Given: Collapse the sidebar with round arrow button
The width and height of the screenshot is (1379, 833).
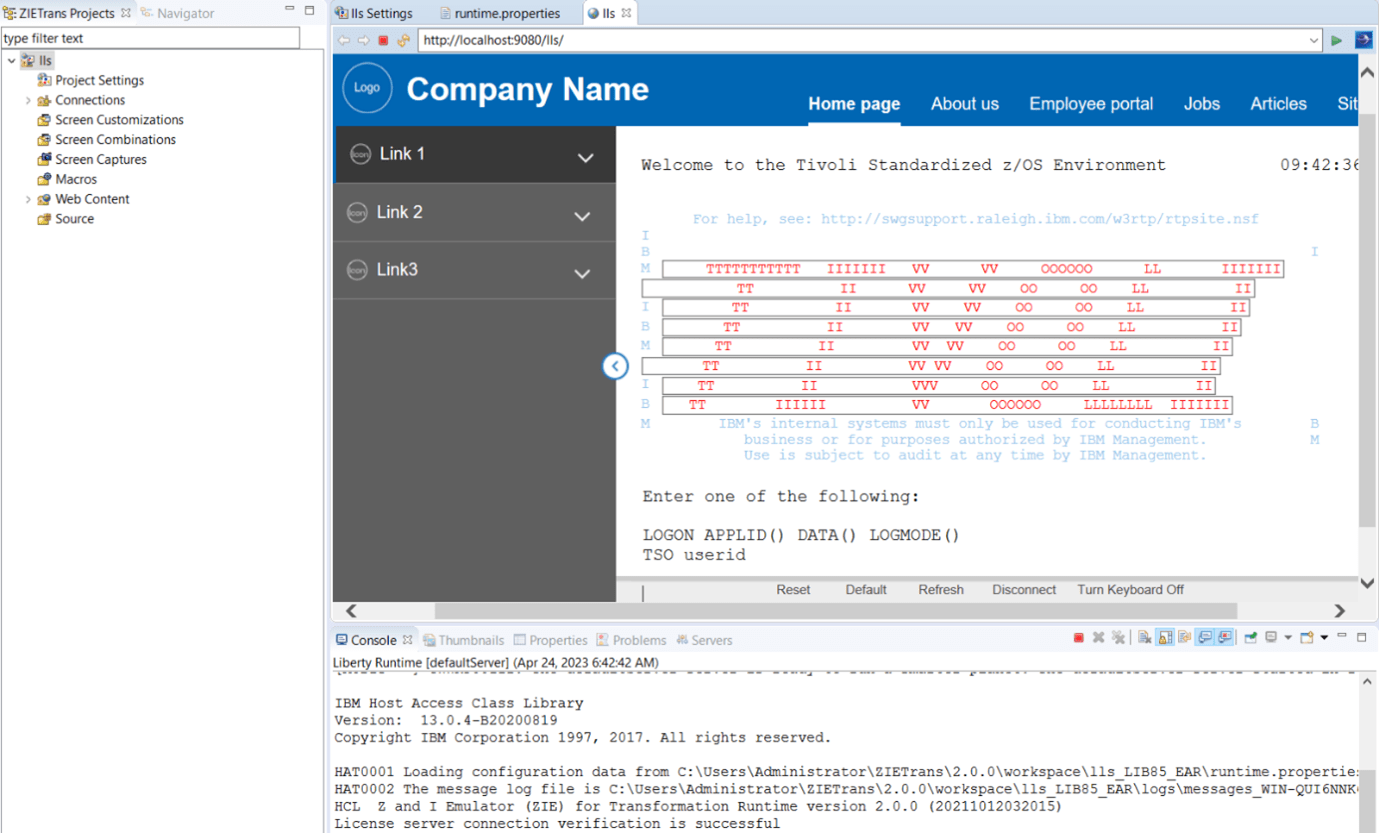Looking at the screenshot, I should pos(615,366).
